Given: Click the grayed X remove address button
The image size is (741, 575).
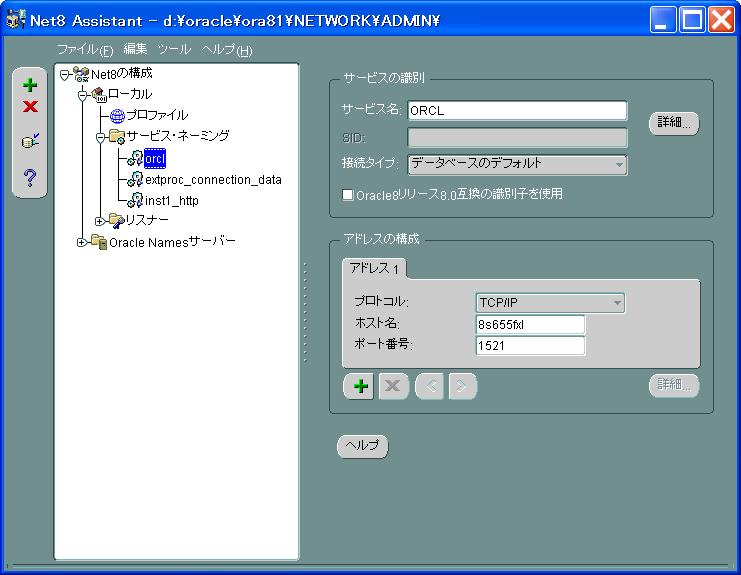Looking at the screenshot, I should pyautogui.click(x=393, y=386).
